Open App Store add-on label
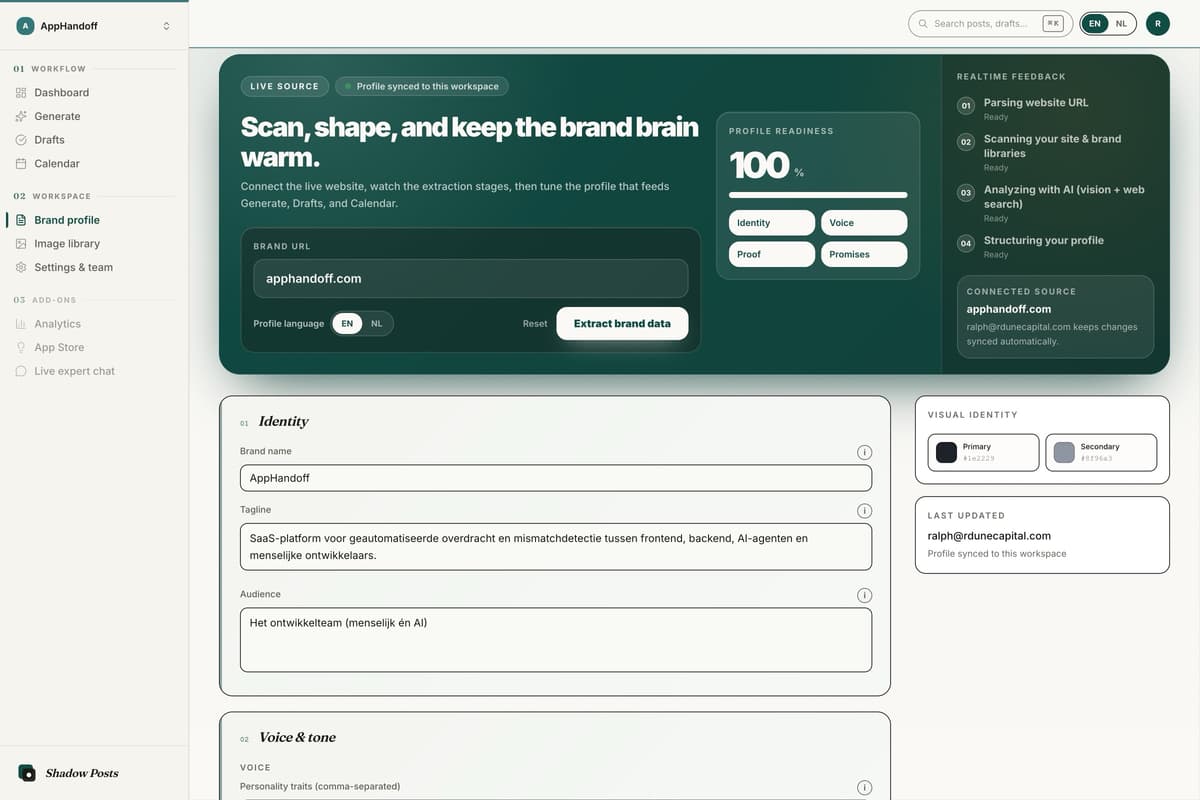 coord(59,347)
